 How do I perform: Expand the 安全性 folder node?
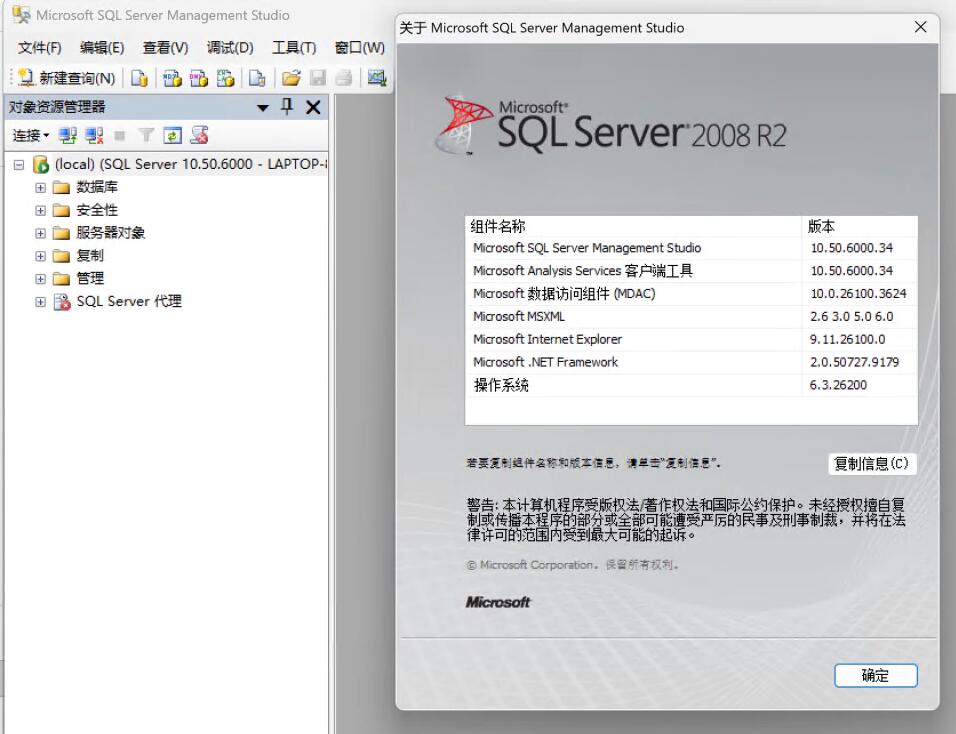[x=41, y=210]
